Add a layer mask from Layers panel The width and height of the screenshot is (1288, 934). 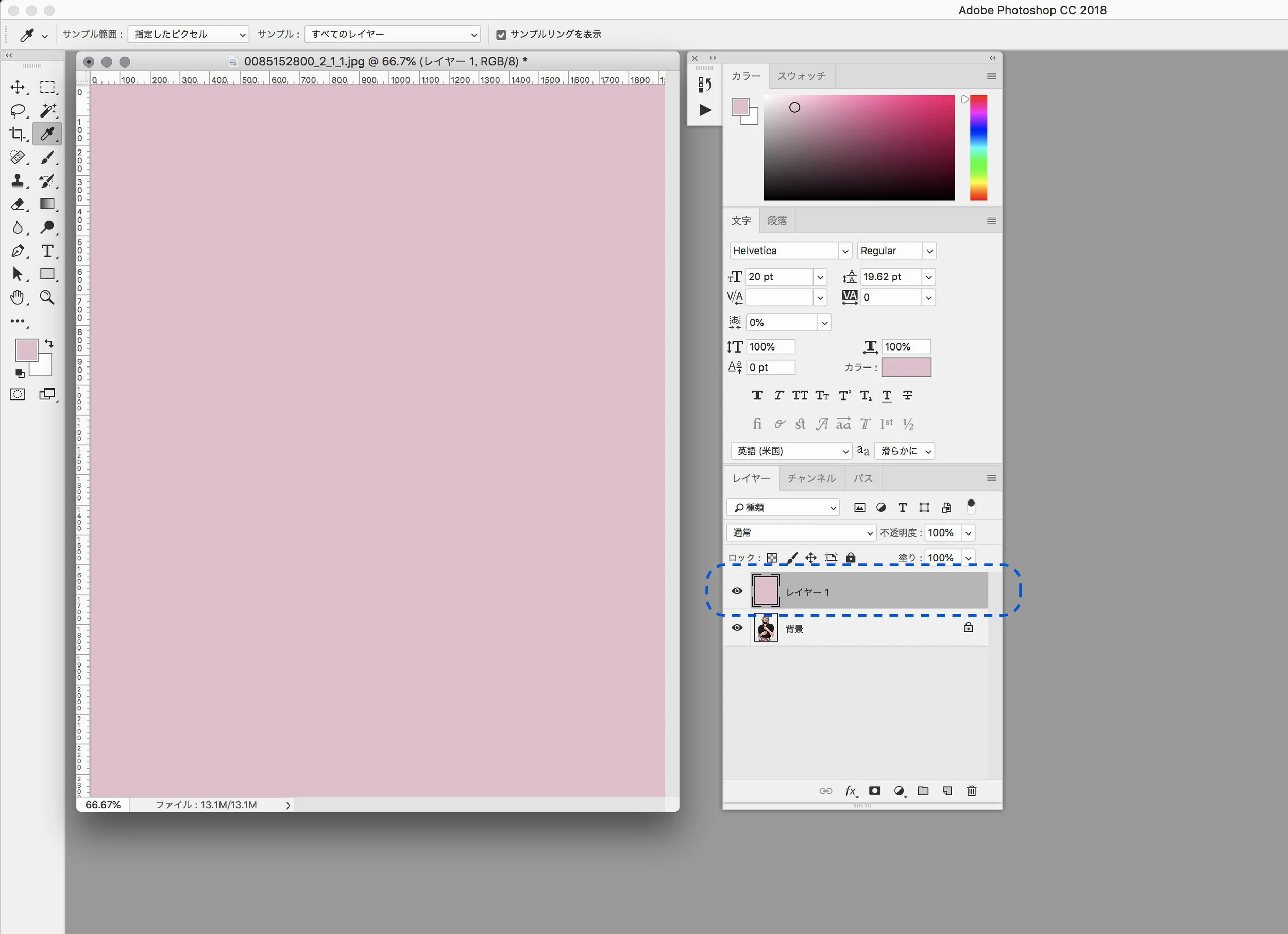875,790
